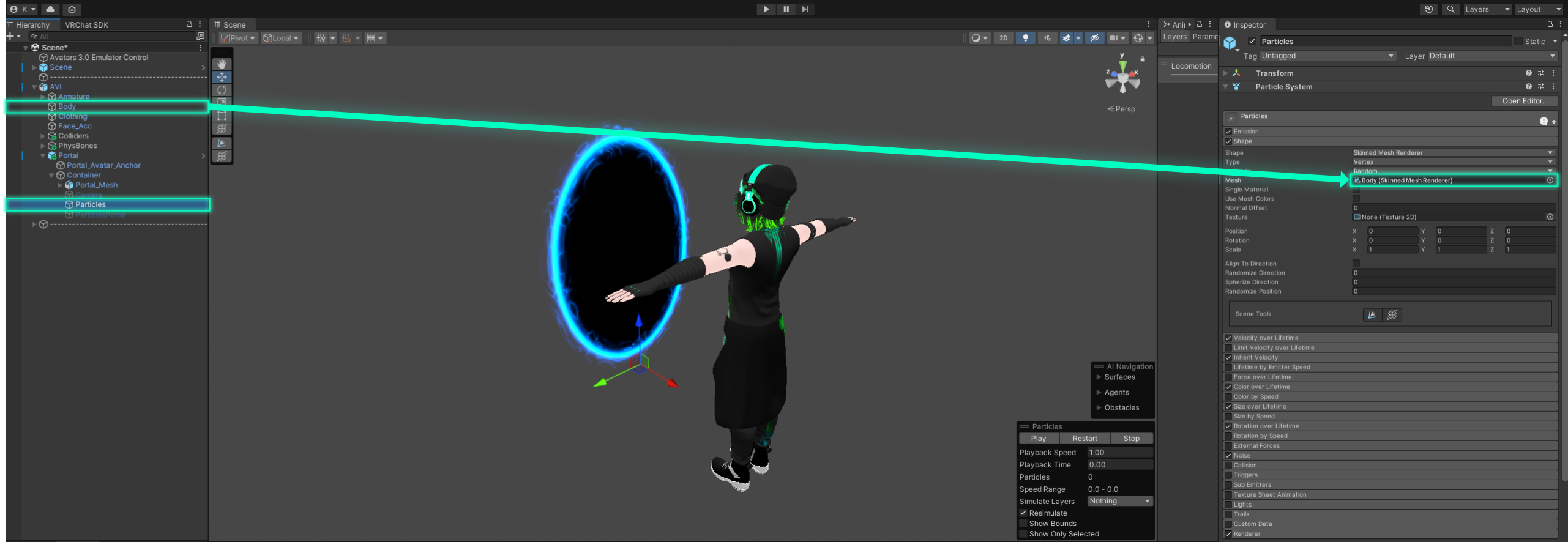The height and width of the screenshot is (542, 1568).
Task: Select the Move tool in Scene toolbar
Action: click(x=222, y=77)
